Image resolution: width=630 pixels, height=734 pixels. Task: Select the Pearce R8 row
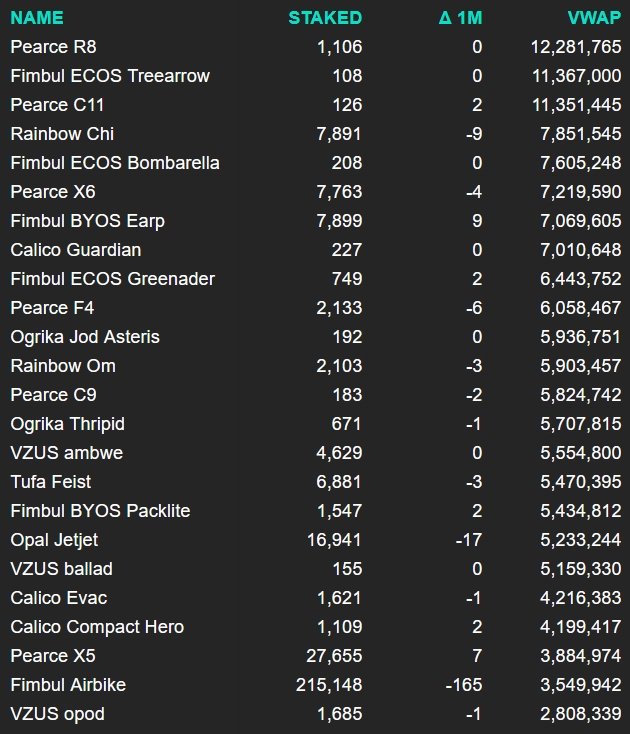pyautogui.click(x=53, y=47)
